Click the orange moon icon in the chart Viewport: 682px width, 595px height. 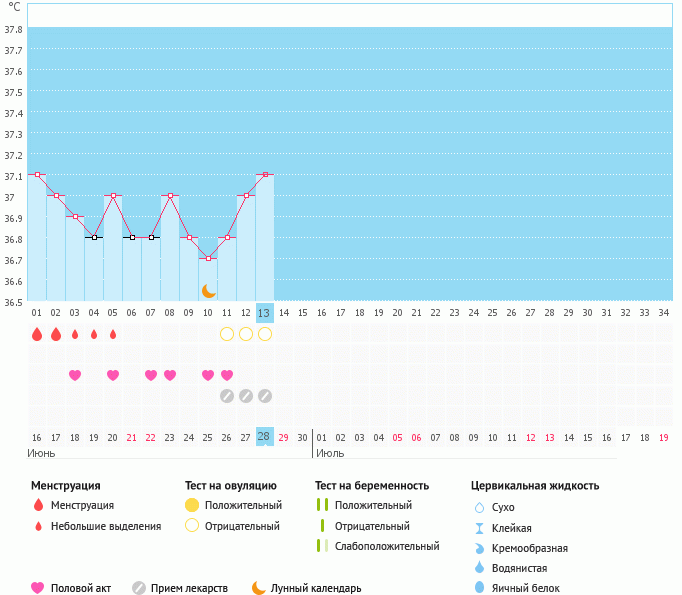(209, 291)
